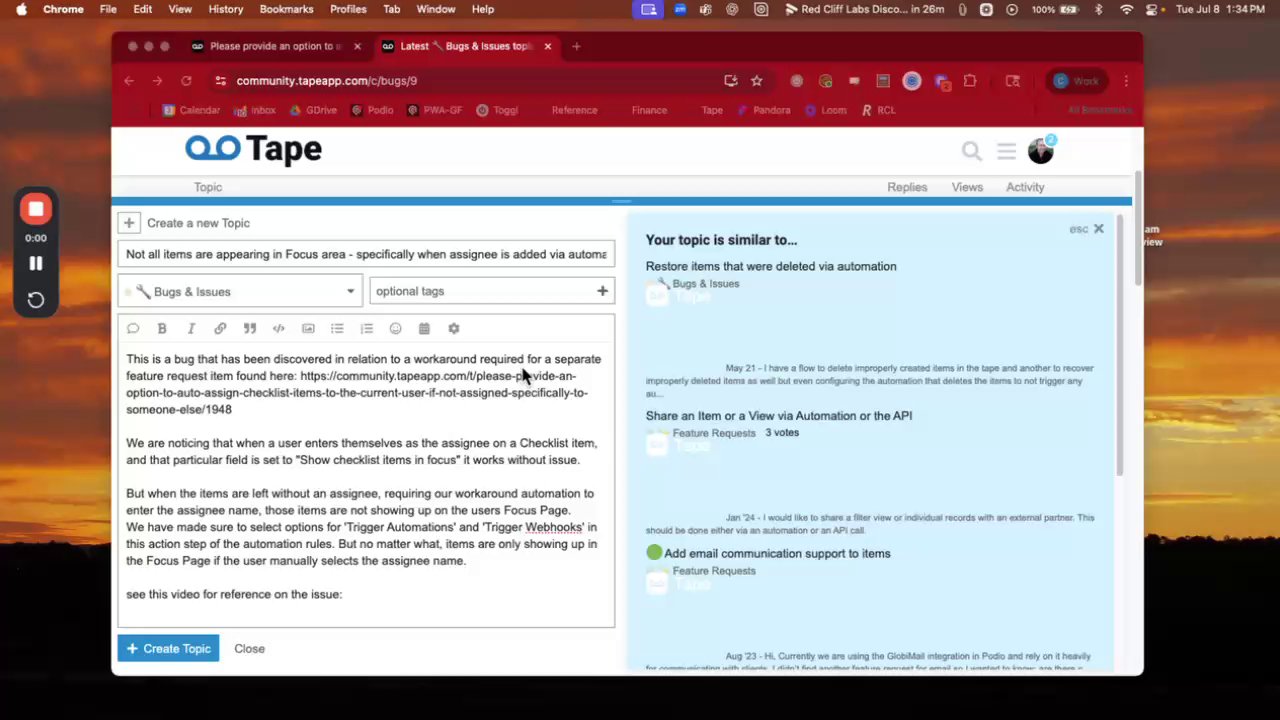Insert a date with the calendar icon
The width and height of the screenshot is (1280, 720).
424,328
